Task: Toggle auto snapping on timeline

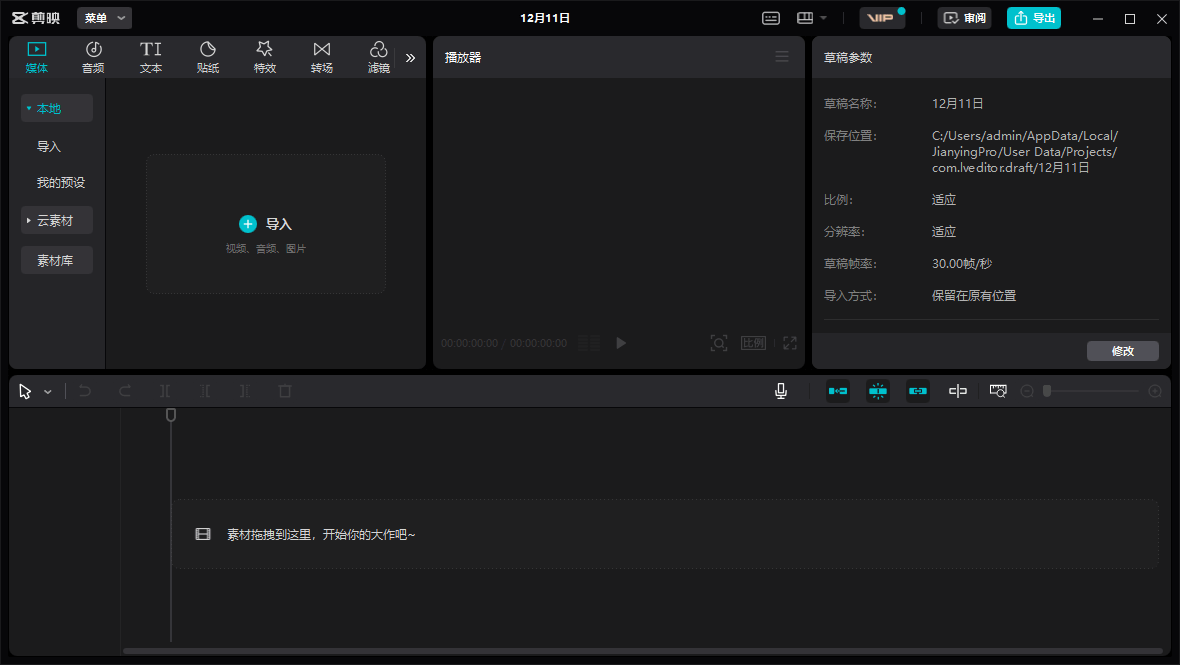Action: tap(877, 391)
